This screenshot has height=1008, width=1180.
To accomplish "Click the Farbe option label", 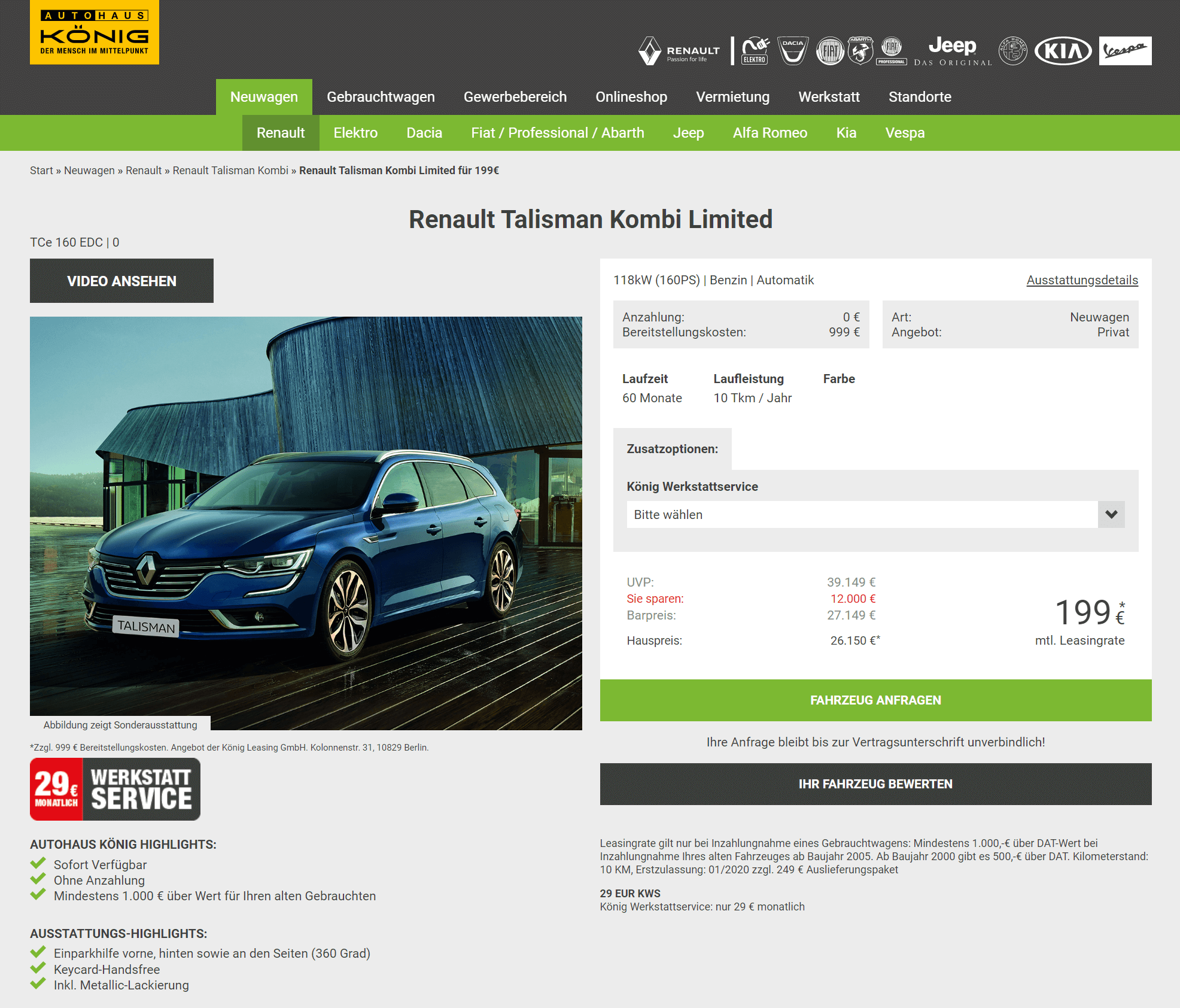I will click(839, 379).
